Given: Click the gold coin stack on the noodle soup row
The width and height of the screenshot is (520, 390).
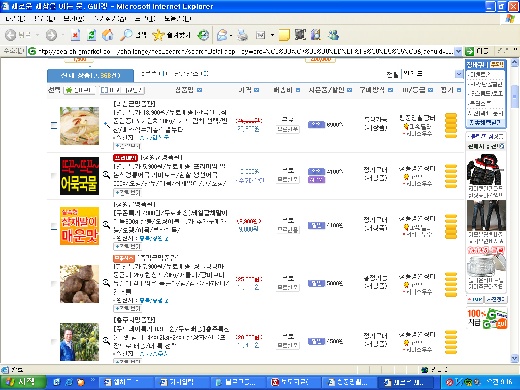Looking at the screenshot, I should click(x=451, y=125).
